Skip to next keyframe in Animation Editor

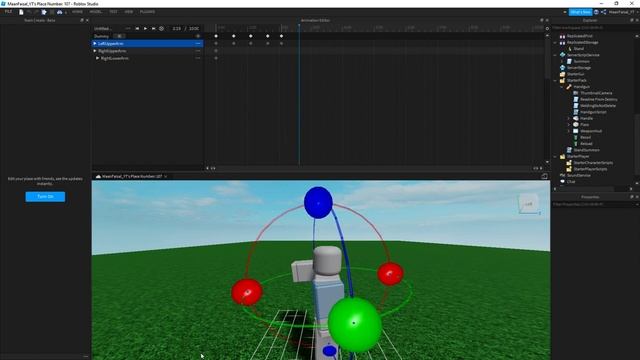pos(153,29)
